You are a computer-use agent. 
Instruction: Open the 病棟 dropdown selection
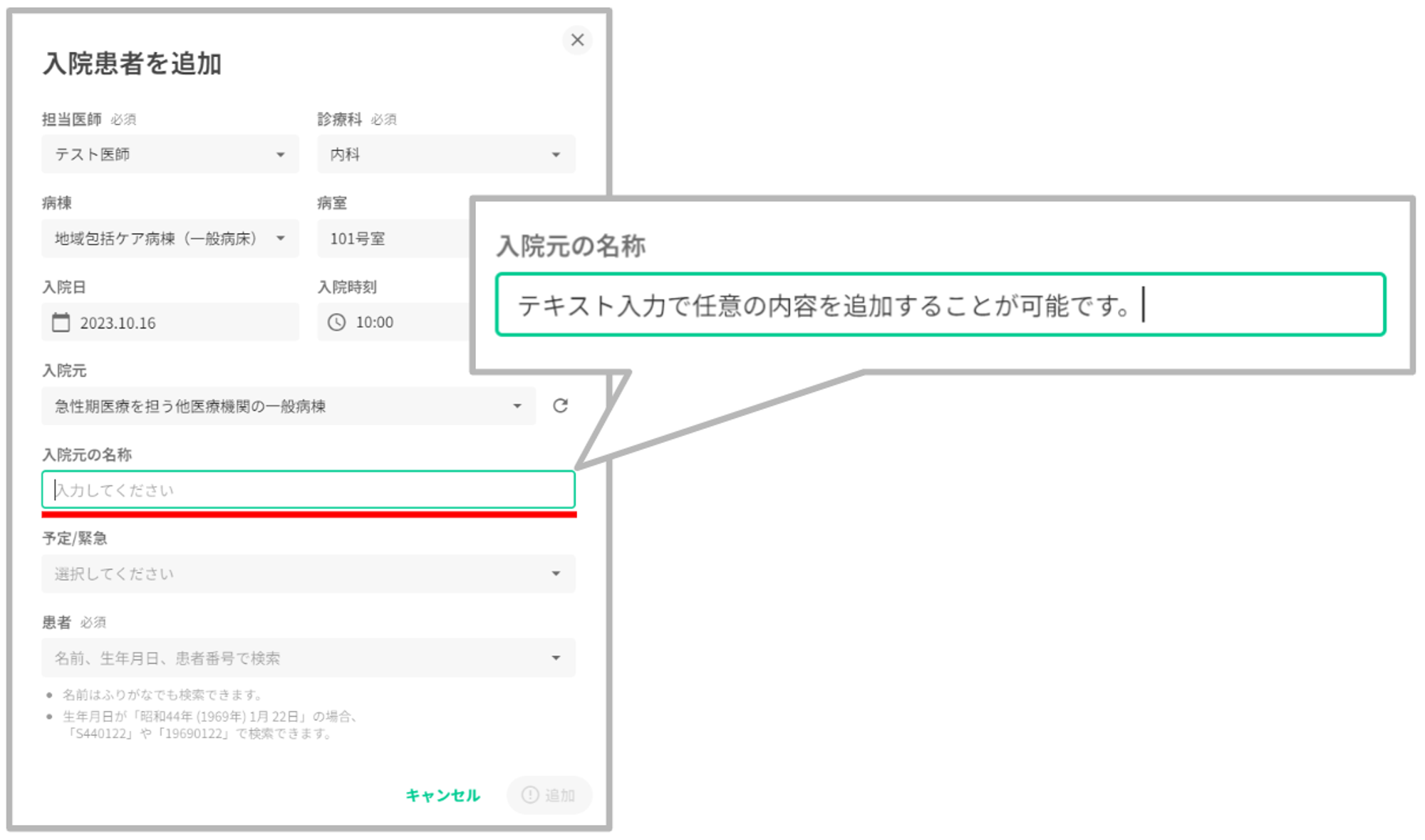(x=170, y=239)
